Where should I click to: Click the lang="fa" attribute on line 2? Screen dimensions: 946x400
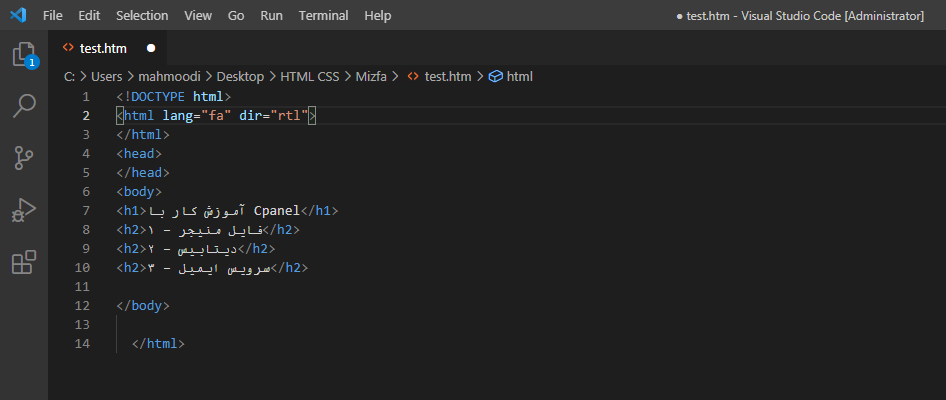point(197,115)
